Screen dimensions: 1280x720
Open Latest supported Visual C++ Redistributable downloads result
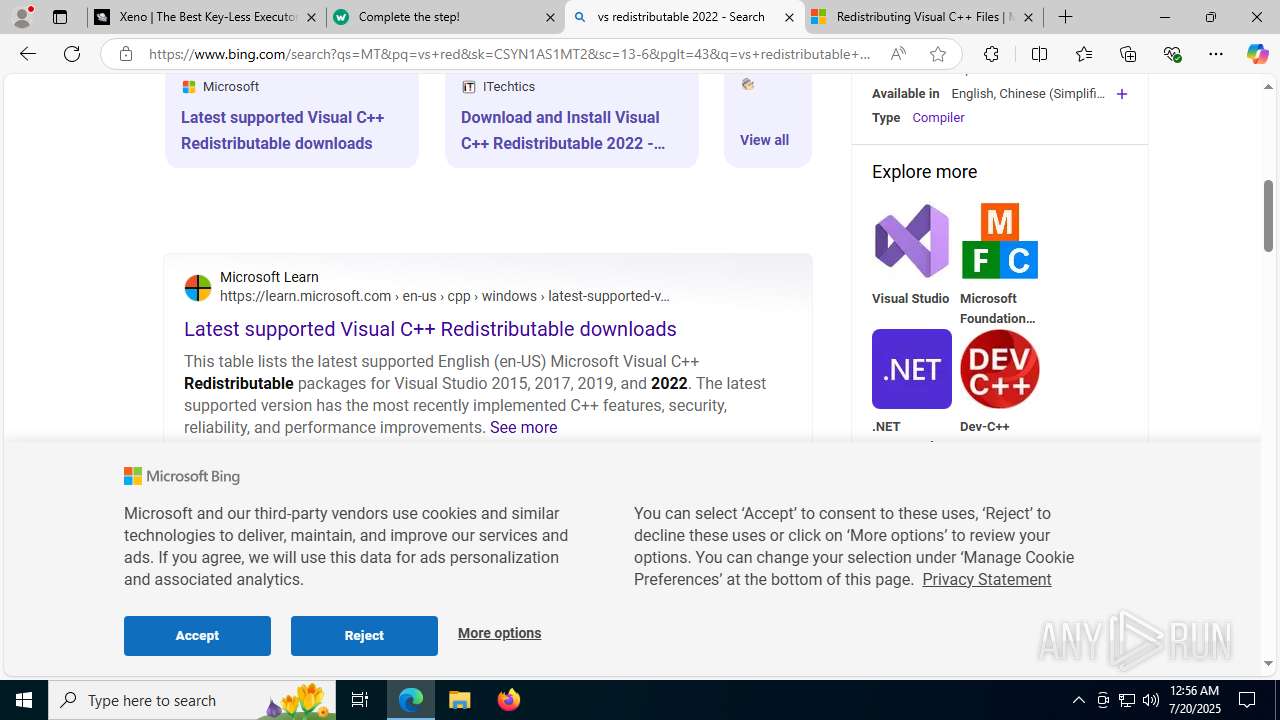point(430,329)
